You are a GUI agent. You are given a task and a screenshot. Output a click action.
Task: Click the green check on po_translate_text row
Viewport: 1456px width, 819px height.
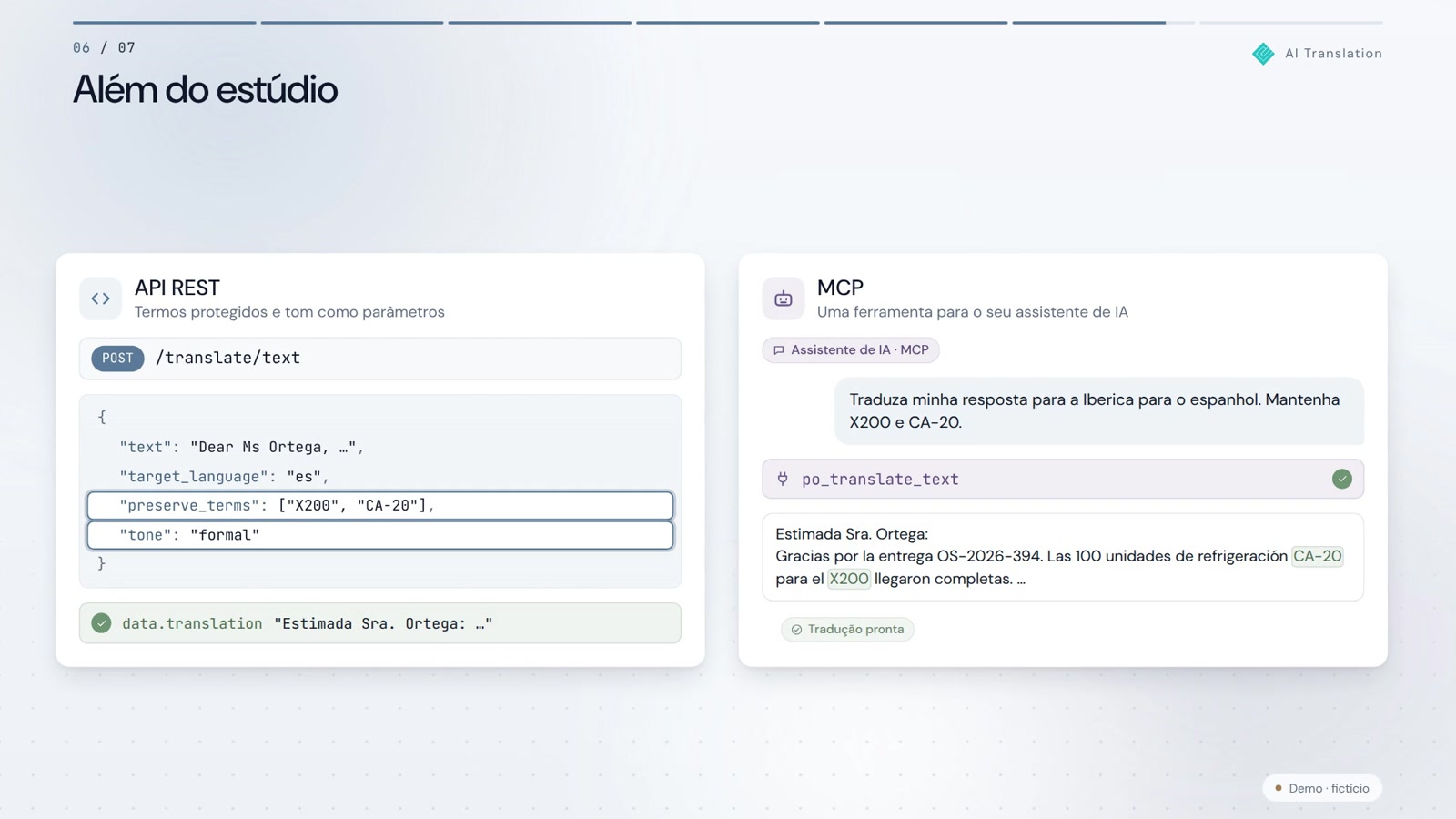pos(1341,479)
